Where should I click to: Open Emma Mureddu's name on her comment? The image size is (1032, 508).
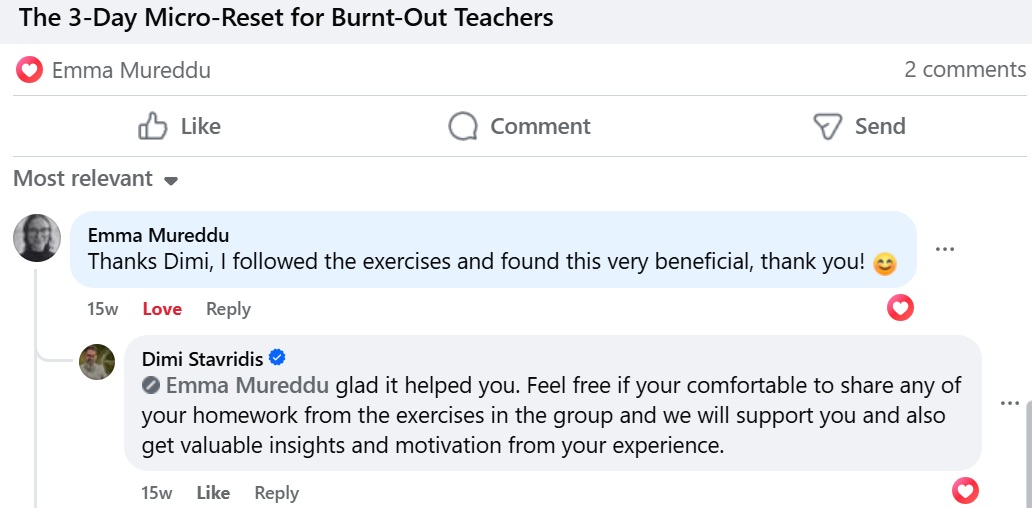tap(158, 236)
